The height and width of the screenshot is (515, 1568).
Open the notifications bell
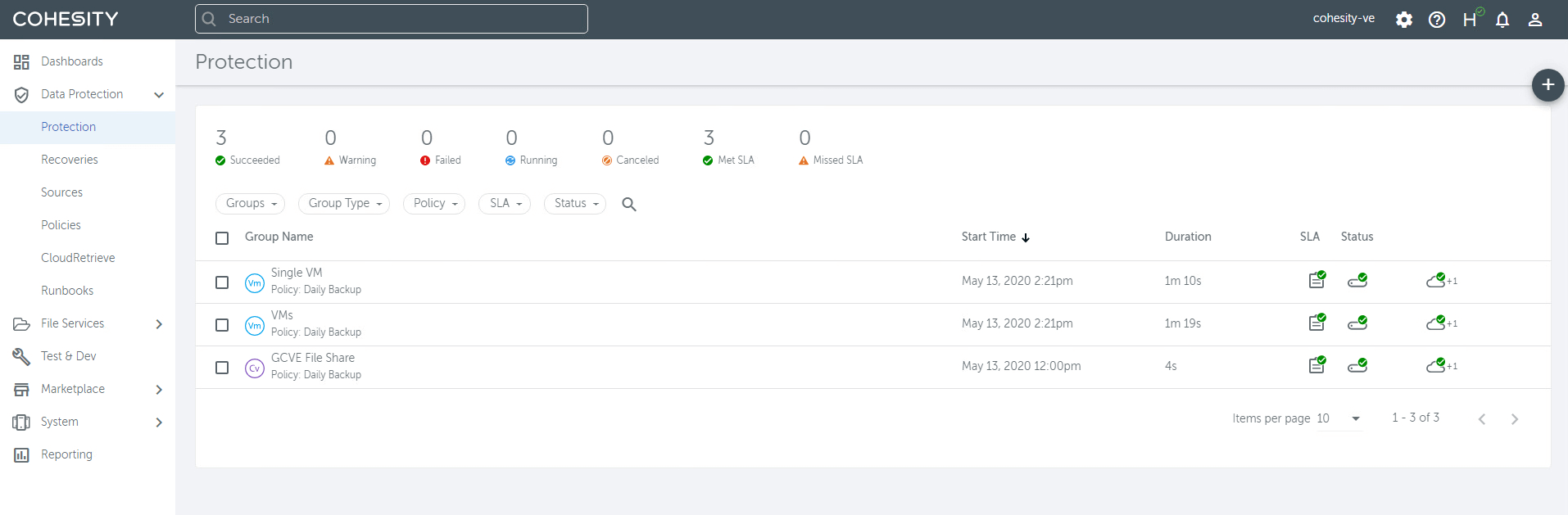pos(1502,20)
